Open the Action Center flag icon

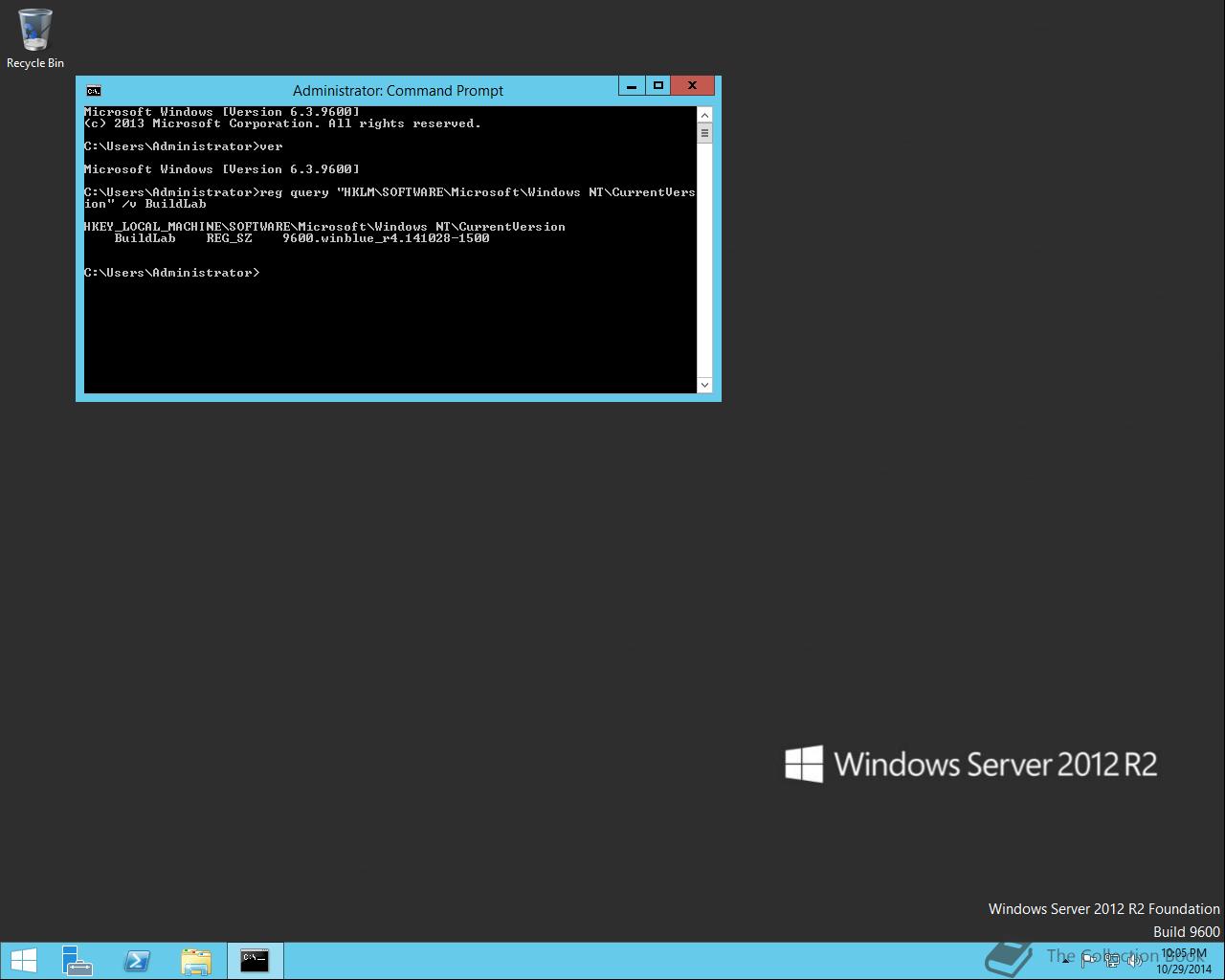point(1089,961)
